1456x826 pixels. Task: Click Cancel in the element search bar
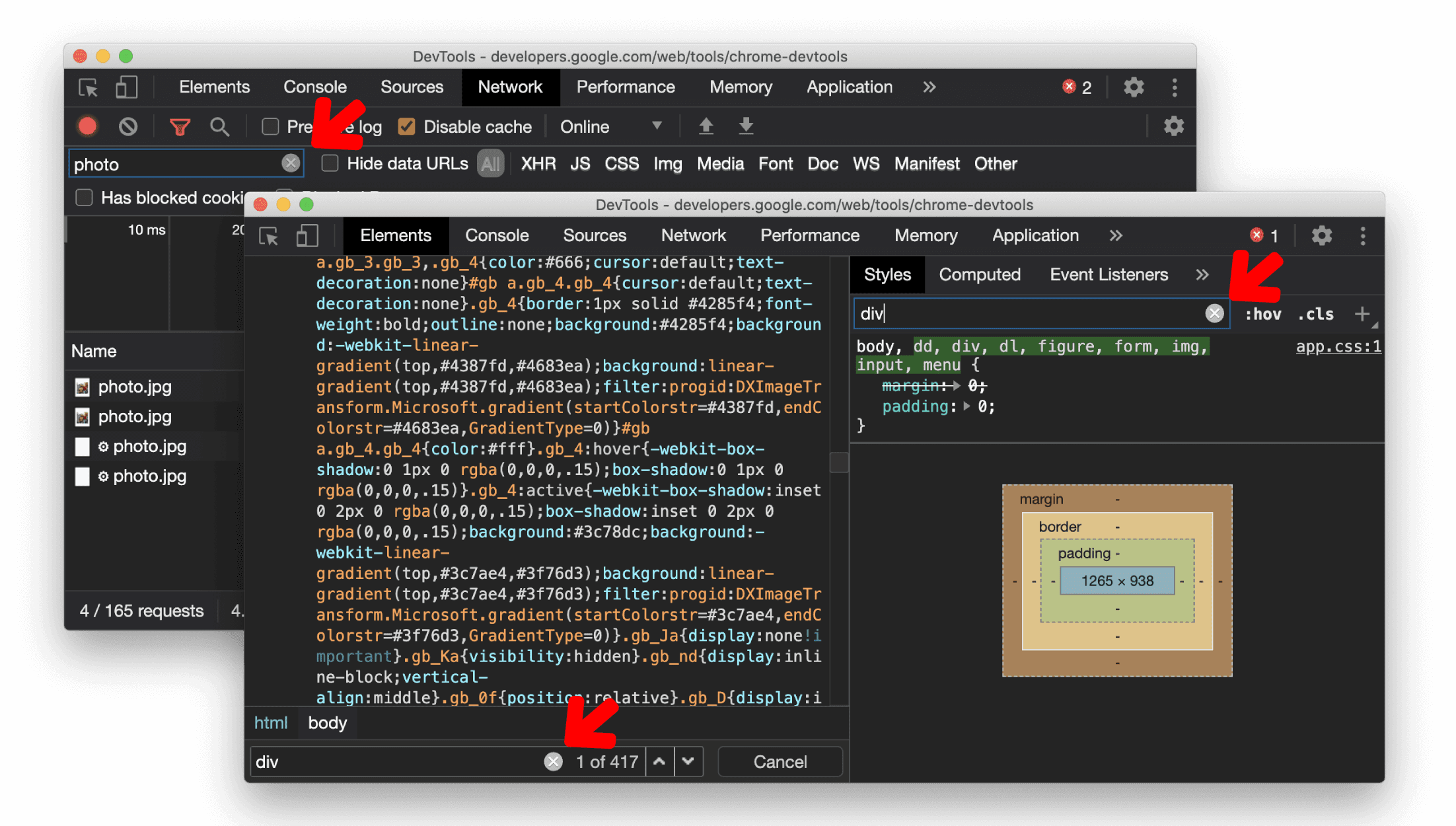coord(780,762)
